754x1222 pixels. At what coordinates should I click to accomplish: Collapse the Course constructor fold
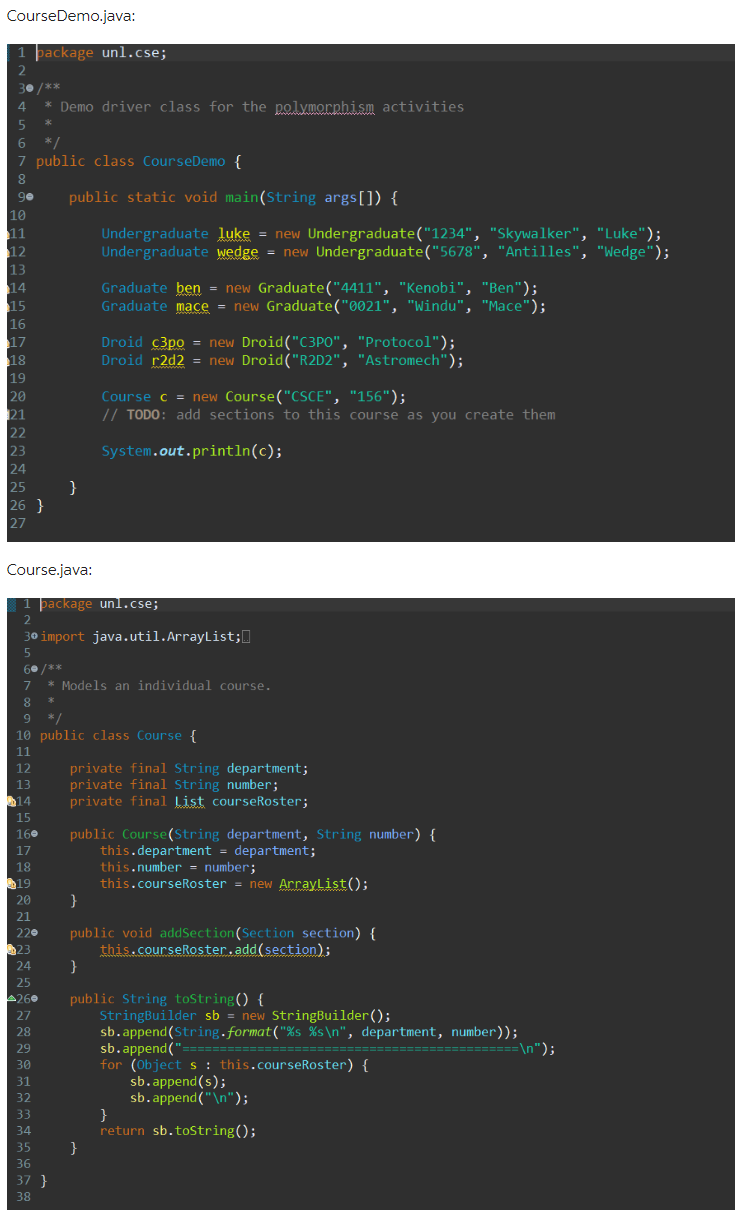pyautogui.click(x=34, y=834)
